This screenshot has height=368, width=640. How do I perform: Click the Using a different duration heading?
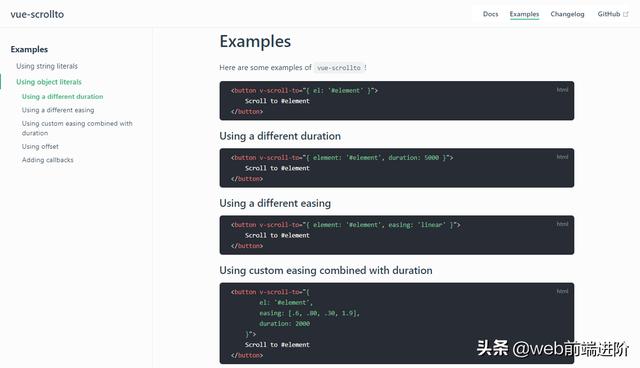tap(280, 136)
